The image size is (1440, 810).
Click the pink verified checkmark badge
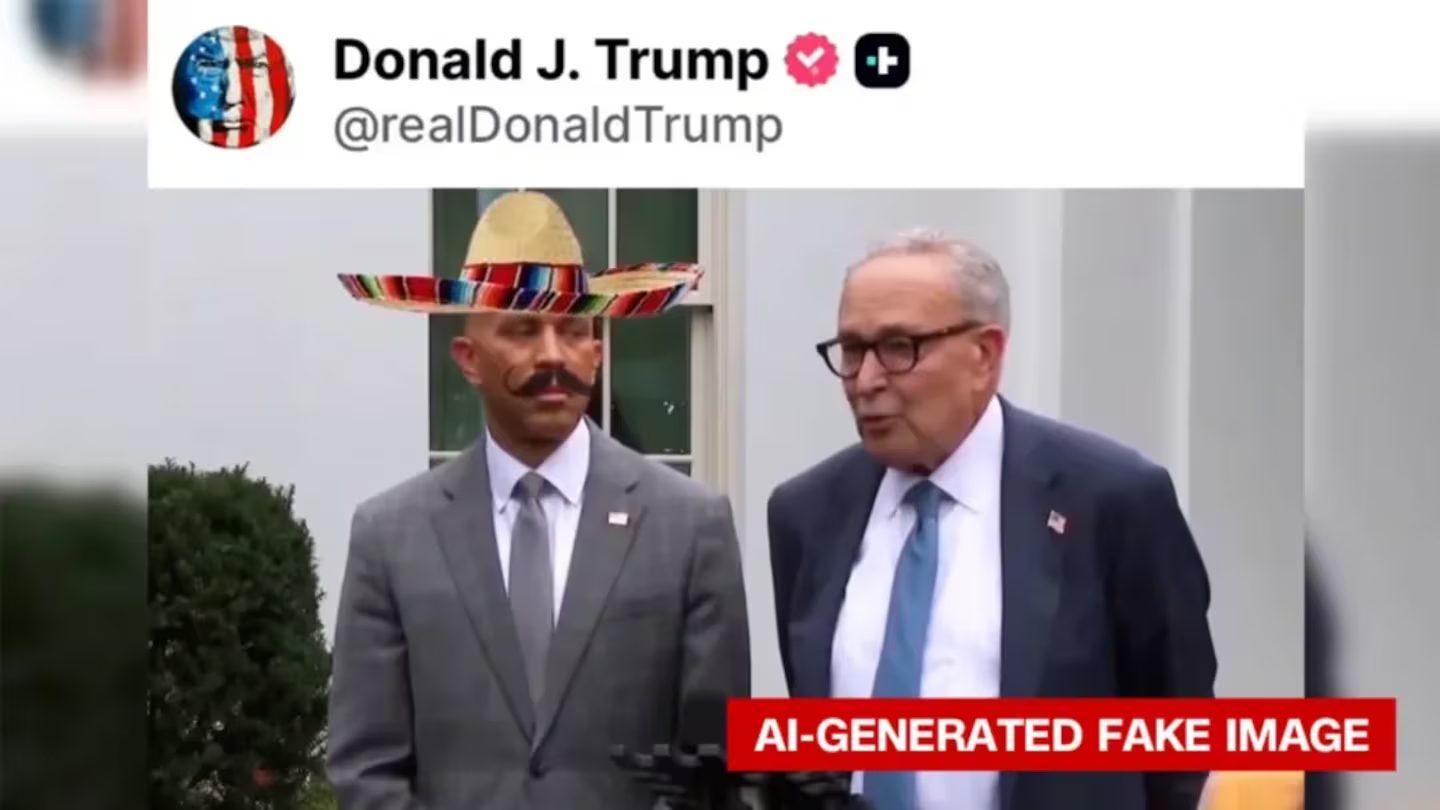pyautogui.click(x=811, y=60)
